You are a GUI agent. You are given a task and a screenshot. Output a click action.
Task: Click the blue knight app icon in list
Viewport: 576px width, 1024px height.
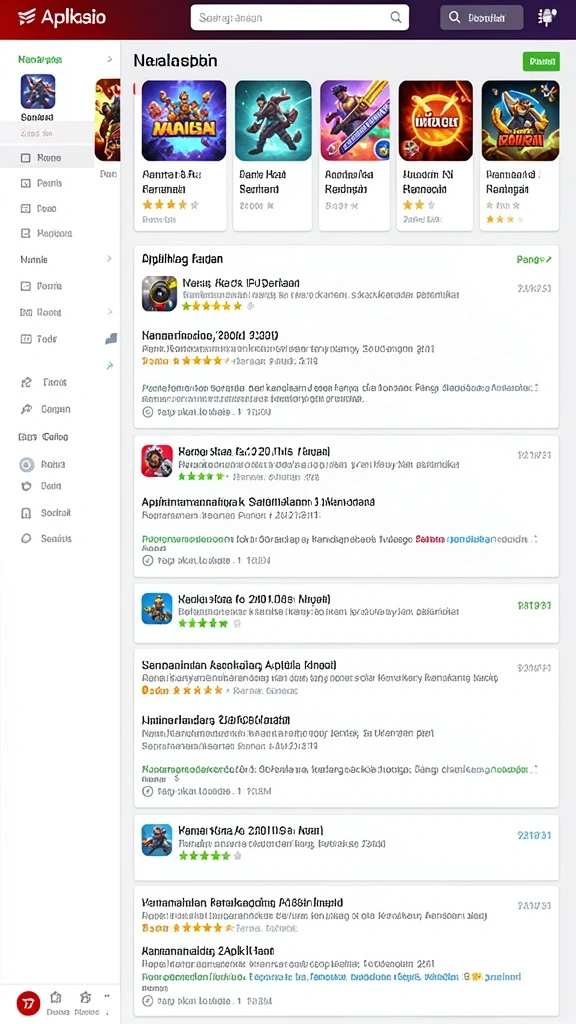pyautogui.click(x=157, y=609)
